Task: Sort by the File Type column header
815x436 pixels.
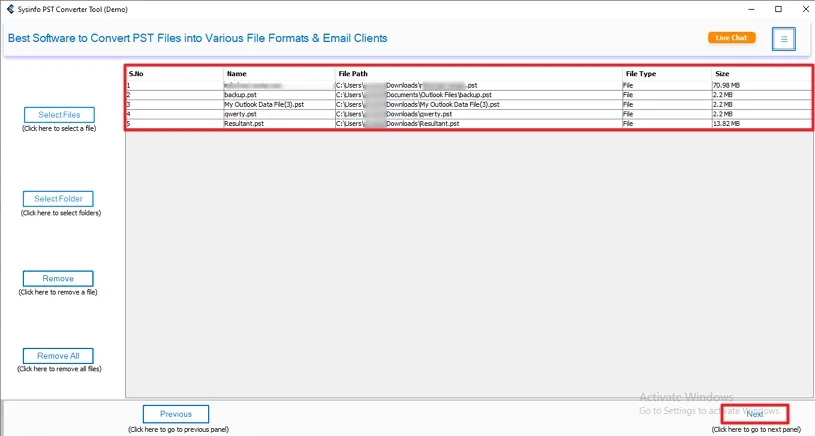Action: coord(667,74)
